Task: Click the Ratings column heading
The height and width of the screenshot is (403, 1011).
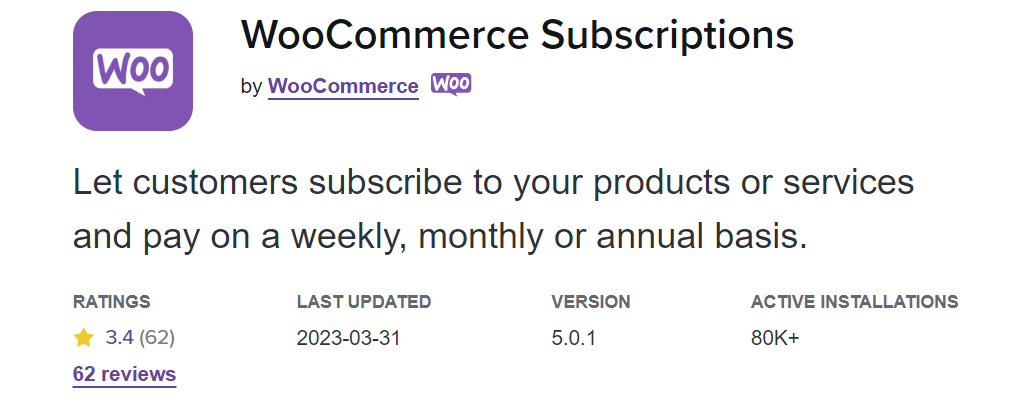Action: pos(112,301)
